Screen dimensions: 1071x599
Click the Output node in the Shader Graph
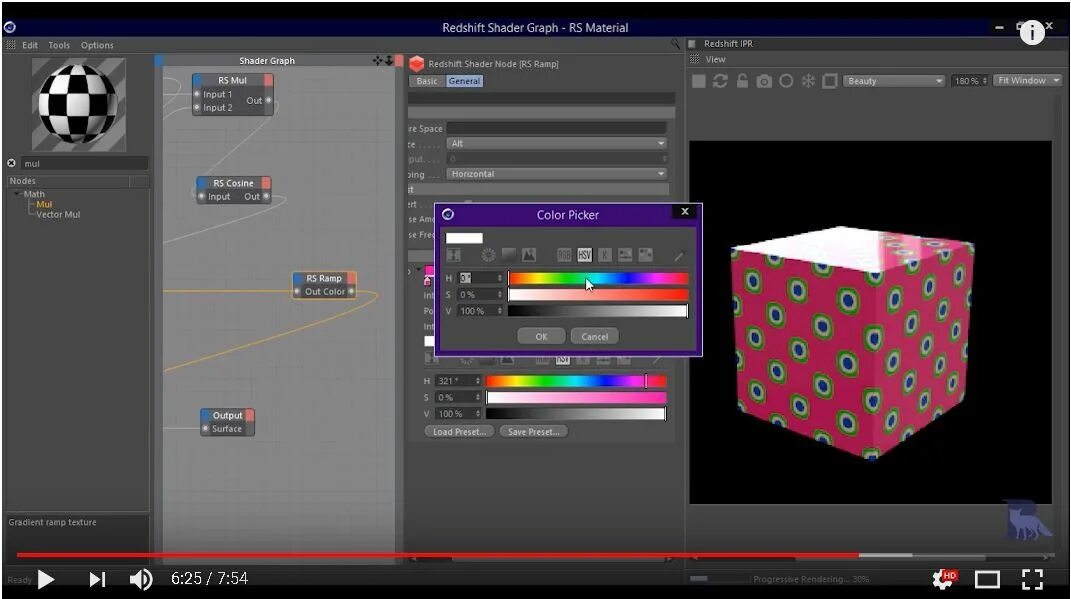click(x=227, y=422)
